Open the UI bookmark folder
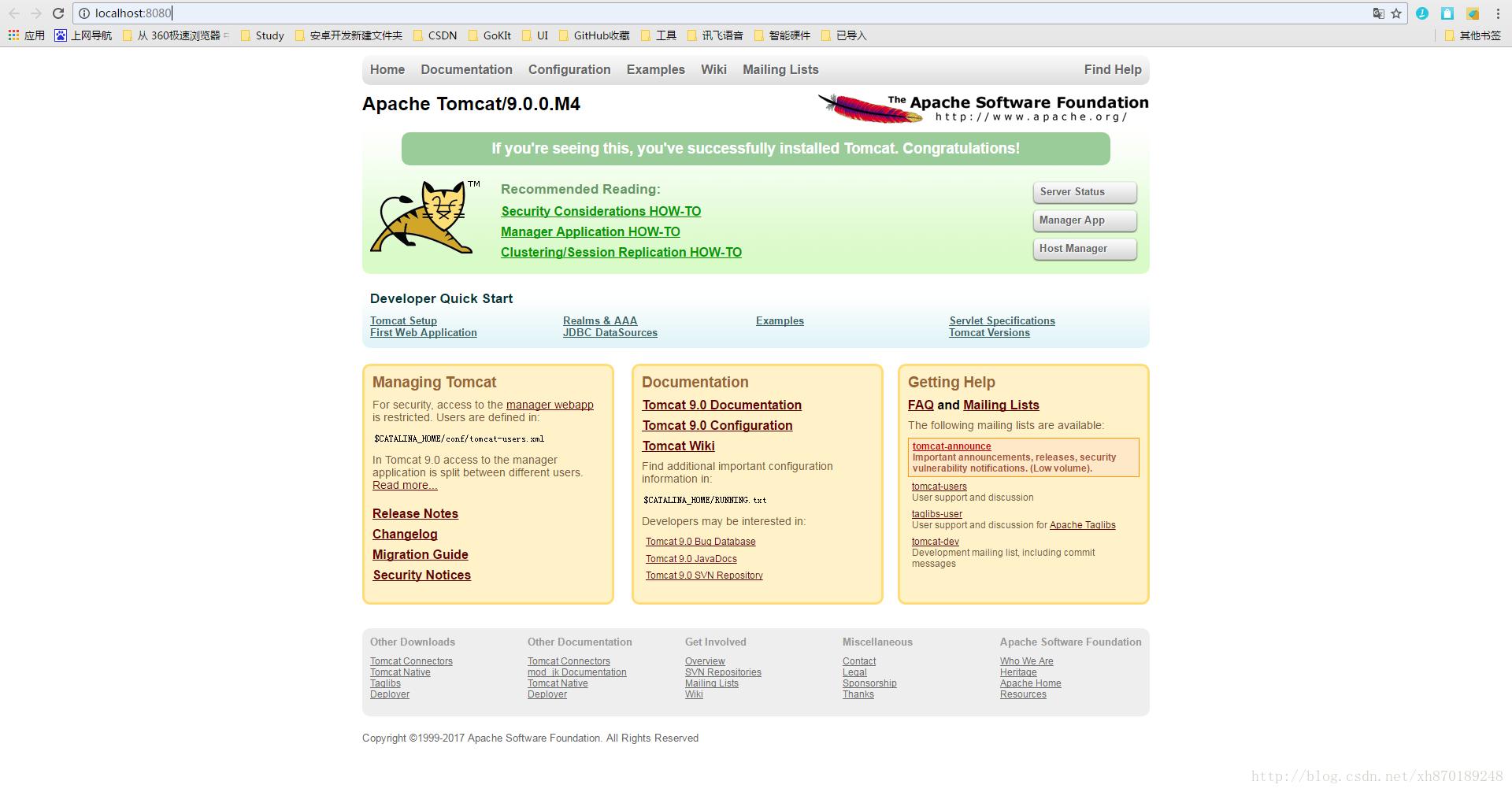 pyautogui.click(x=535, y=35)
